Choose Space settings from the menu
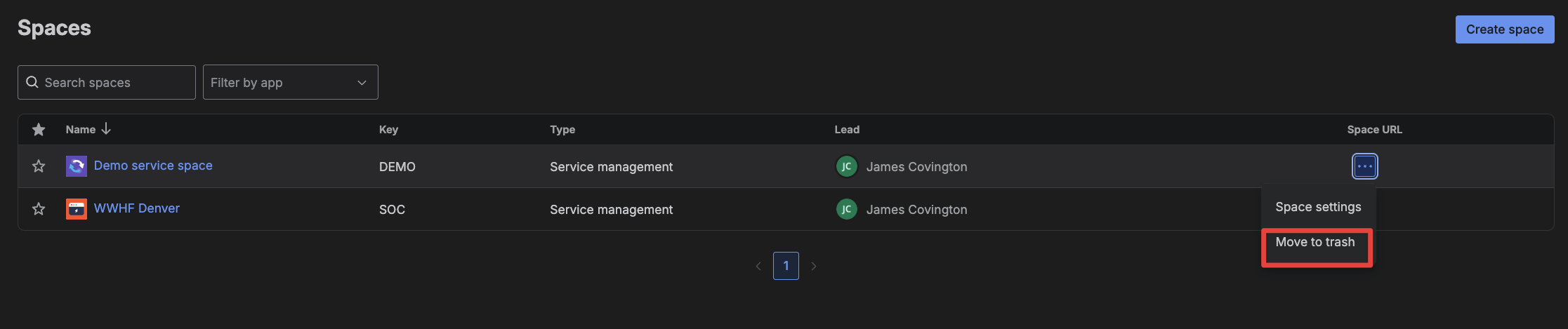Viewport: 1568px width, 329px height. point(1317,207)
